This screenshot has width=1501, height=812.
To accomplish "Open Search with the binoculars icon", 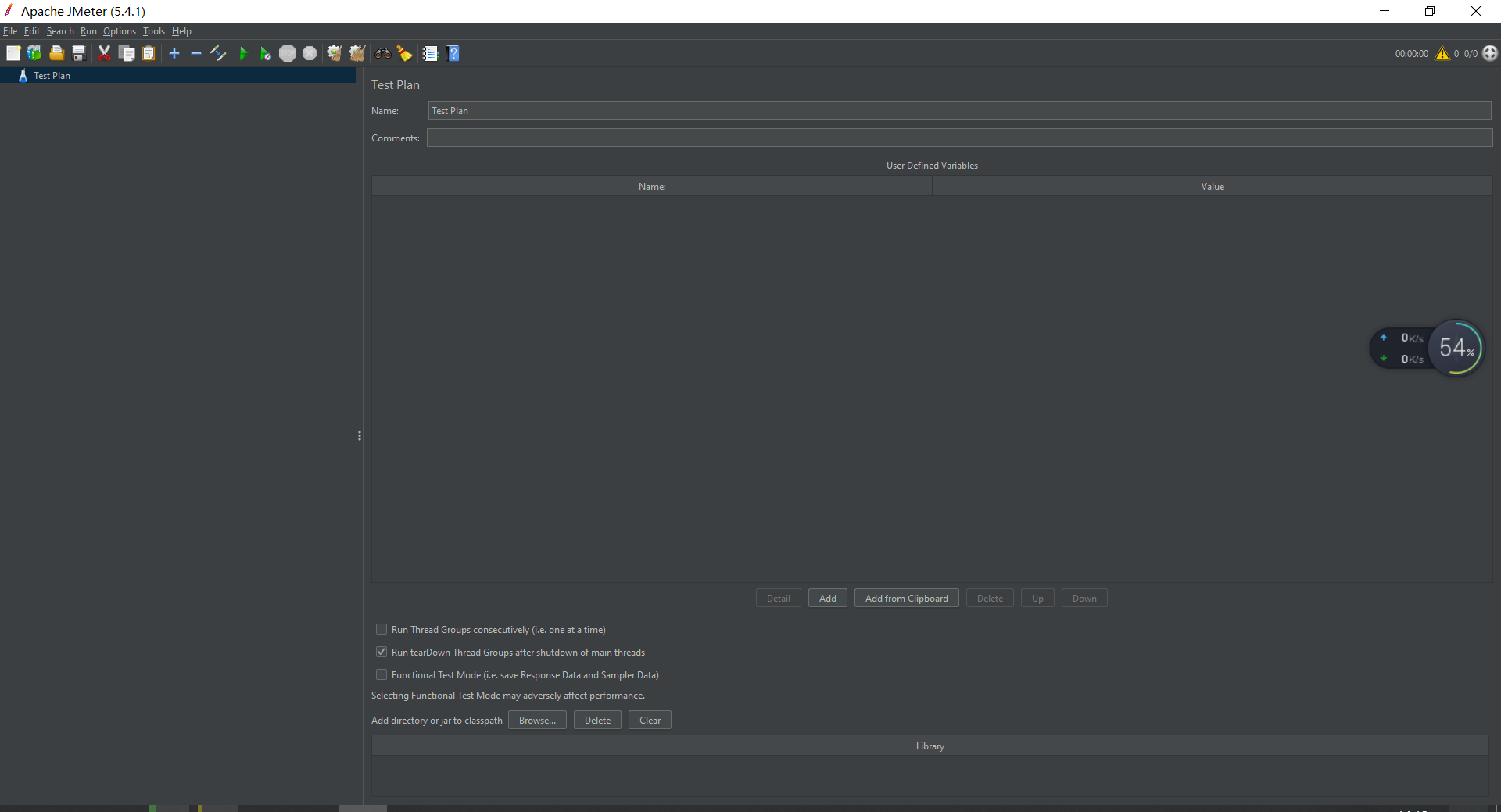I will point(383,53).
